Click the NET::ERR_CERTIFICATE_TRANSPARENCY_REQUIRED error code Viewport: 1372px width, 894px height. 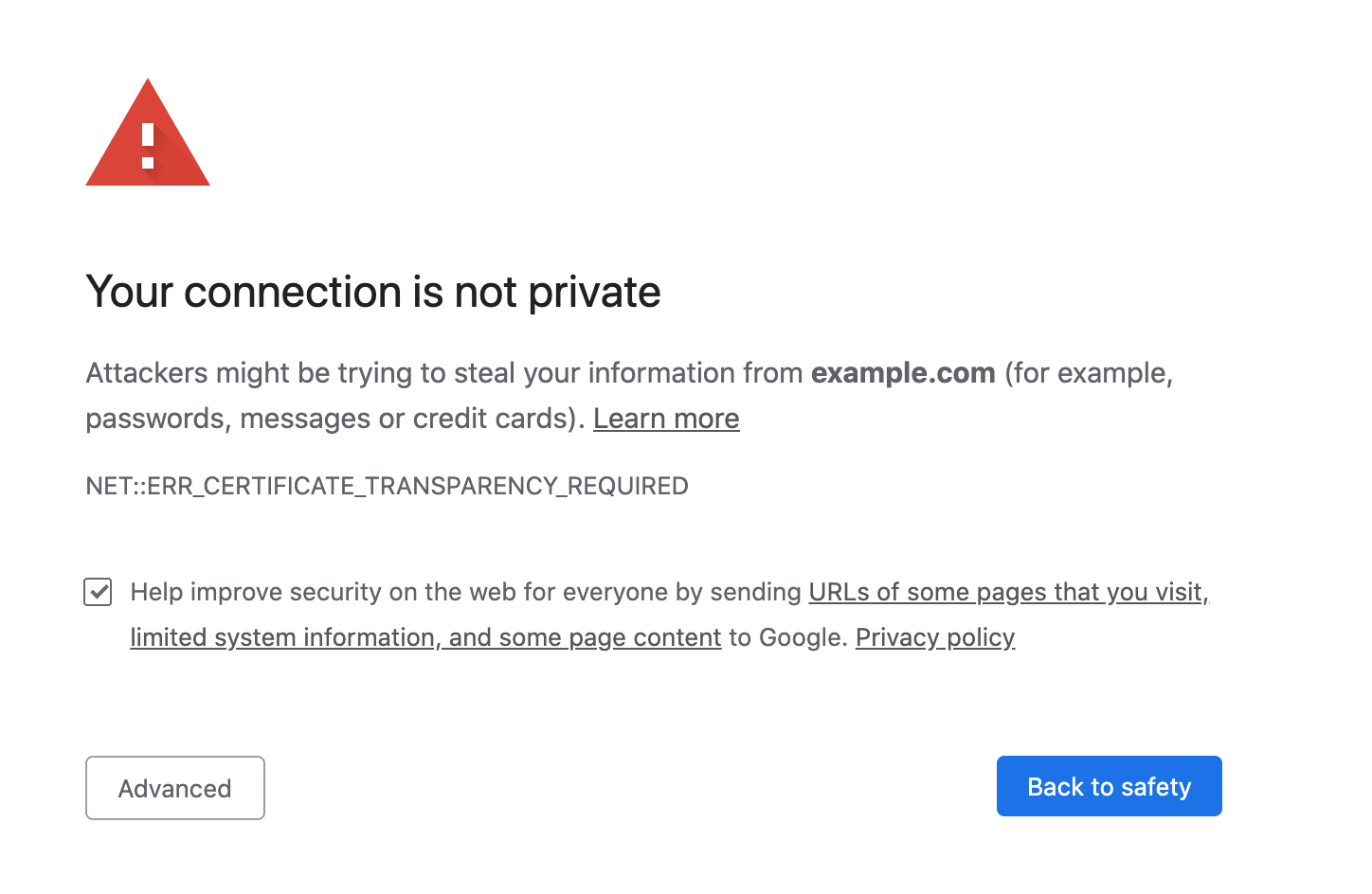click(387, 486)
